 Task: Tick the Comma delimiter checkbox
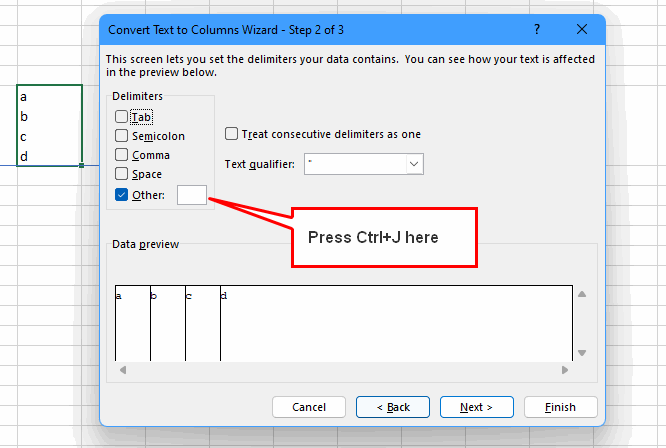pos(121,155)
